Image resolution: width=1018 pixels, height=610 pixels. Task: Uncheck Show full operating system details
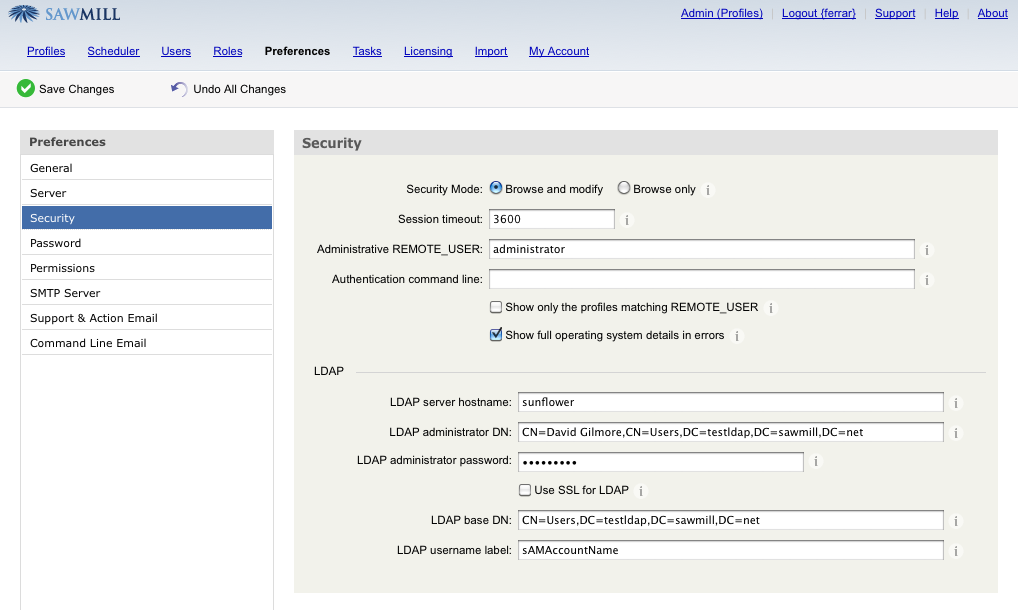click(x=496, y=335)
